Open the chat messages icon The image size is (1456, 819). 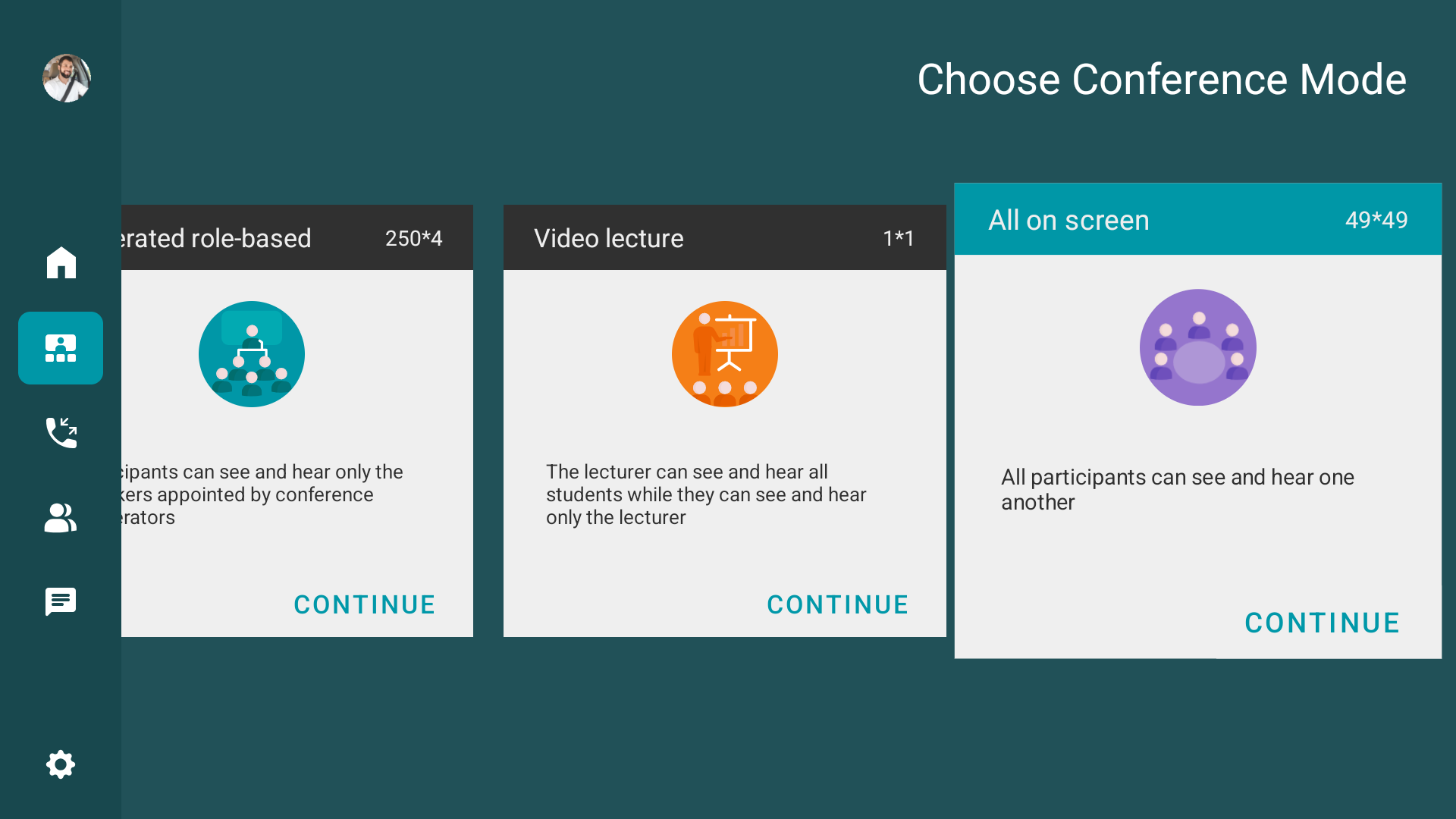[x=61, y=602]
